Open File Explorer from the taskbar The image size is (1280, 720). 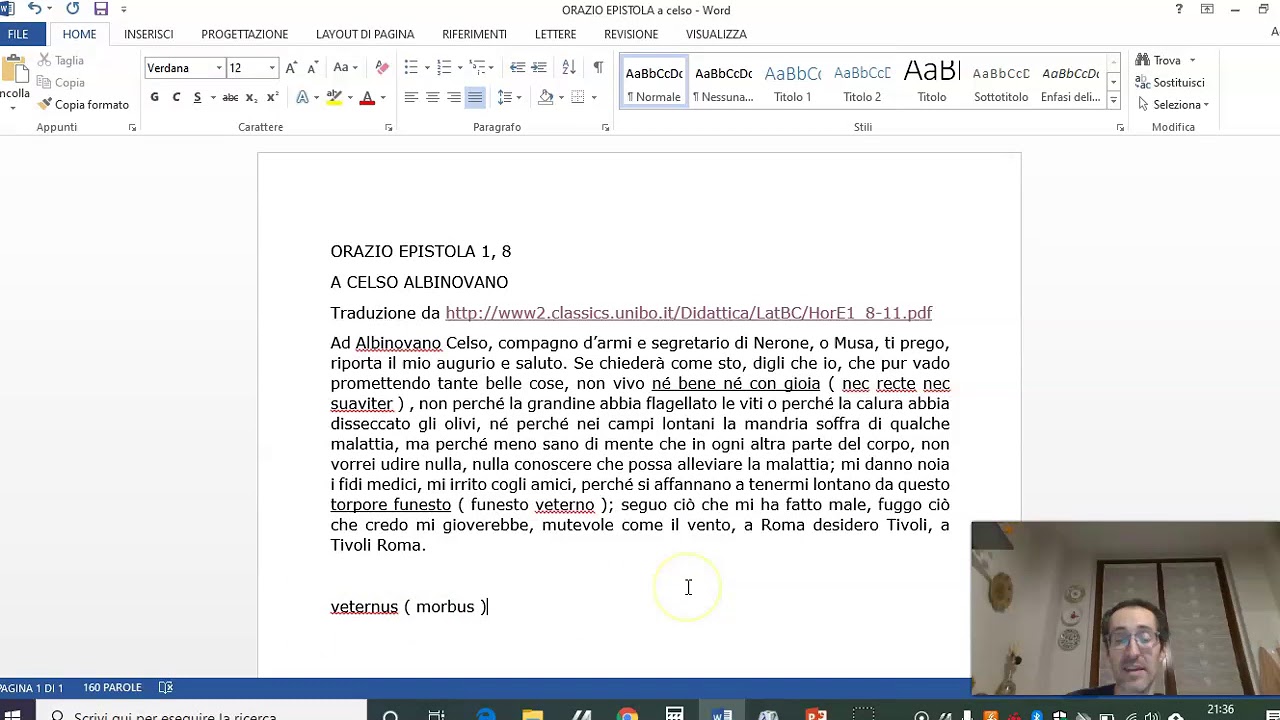(x=532, y=715)
